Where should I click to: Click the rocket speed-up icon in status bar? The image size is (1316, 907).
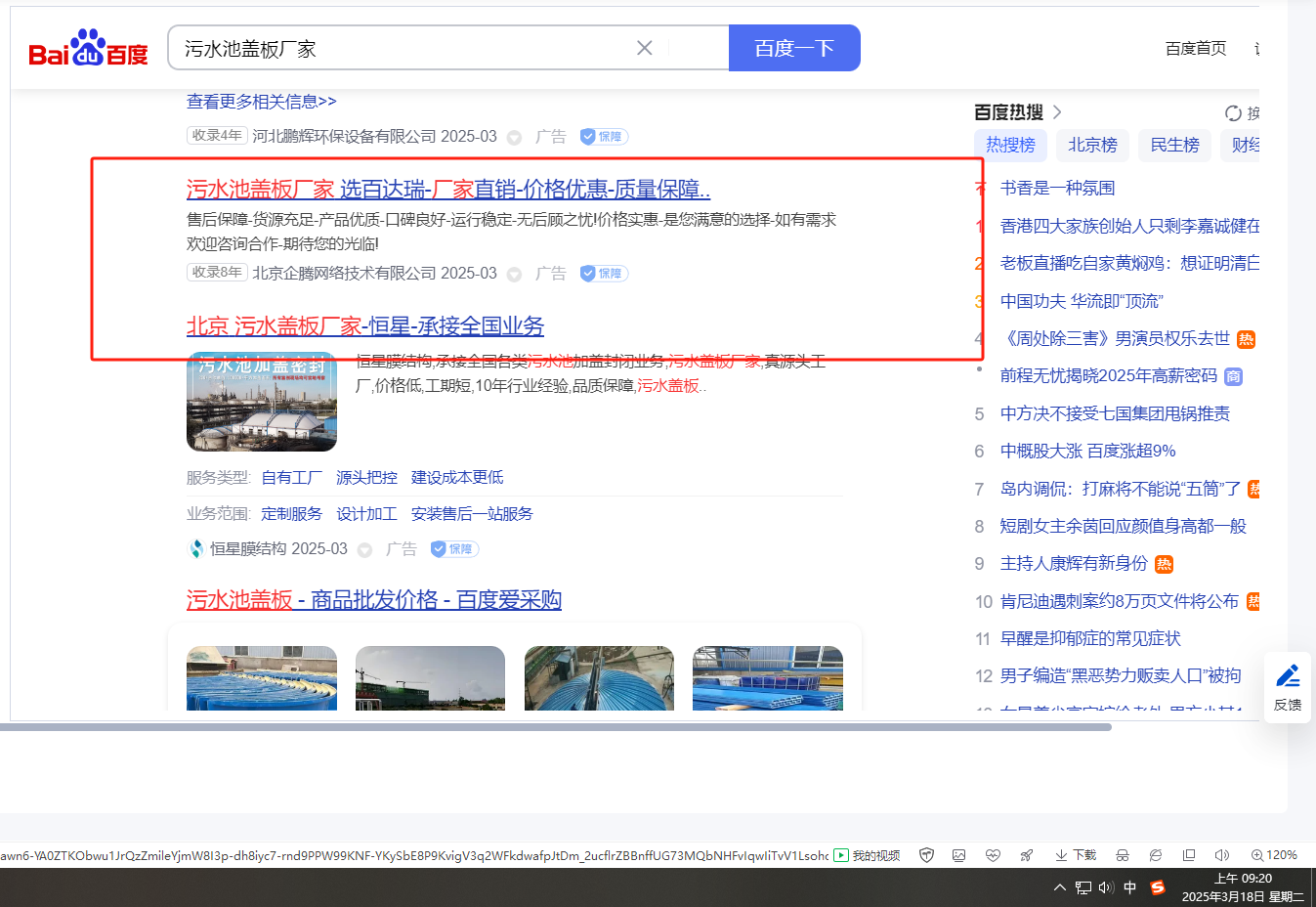1026,855
